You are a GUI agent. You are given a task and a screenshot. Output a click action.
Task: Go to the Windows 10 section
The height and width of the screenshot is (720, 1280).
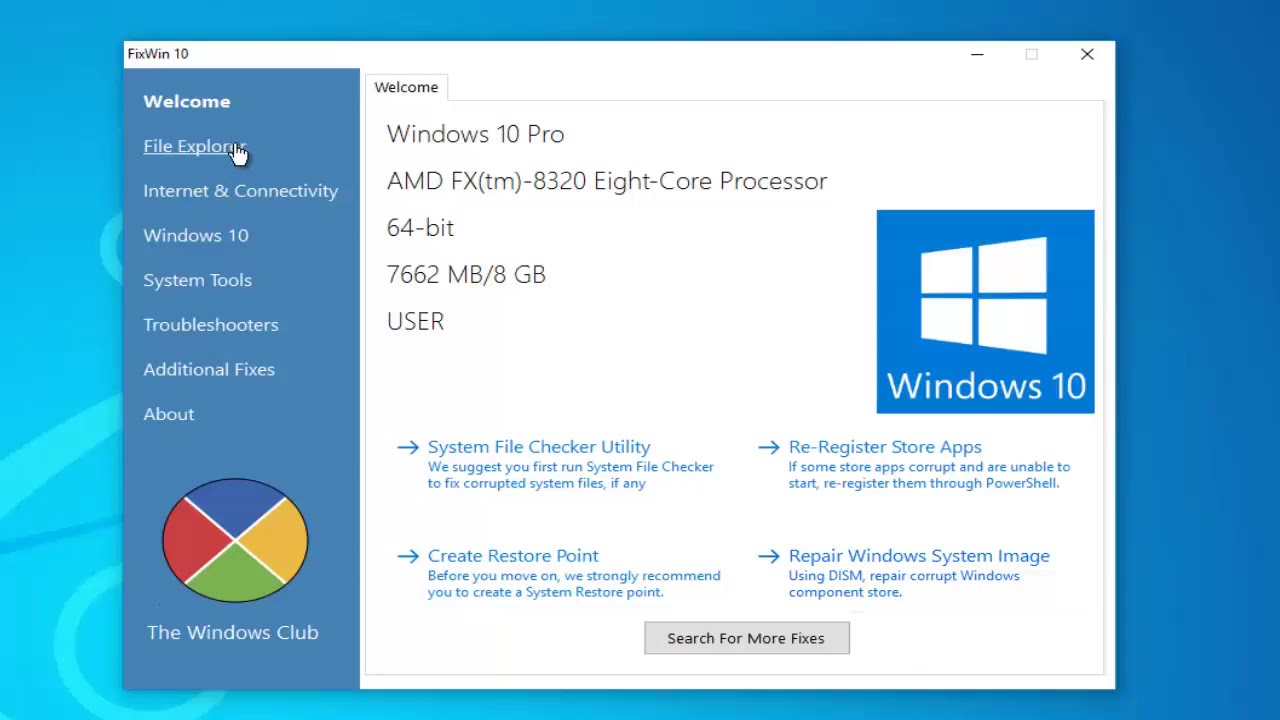coord(195,235)
